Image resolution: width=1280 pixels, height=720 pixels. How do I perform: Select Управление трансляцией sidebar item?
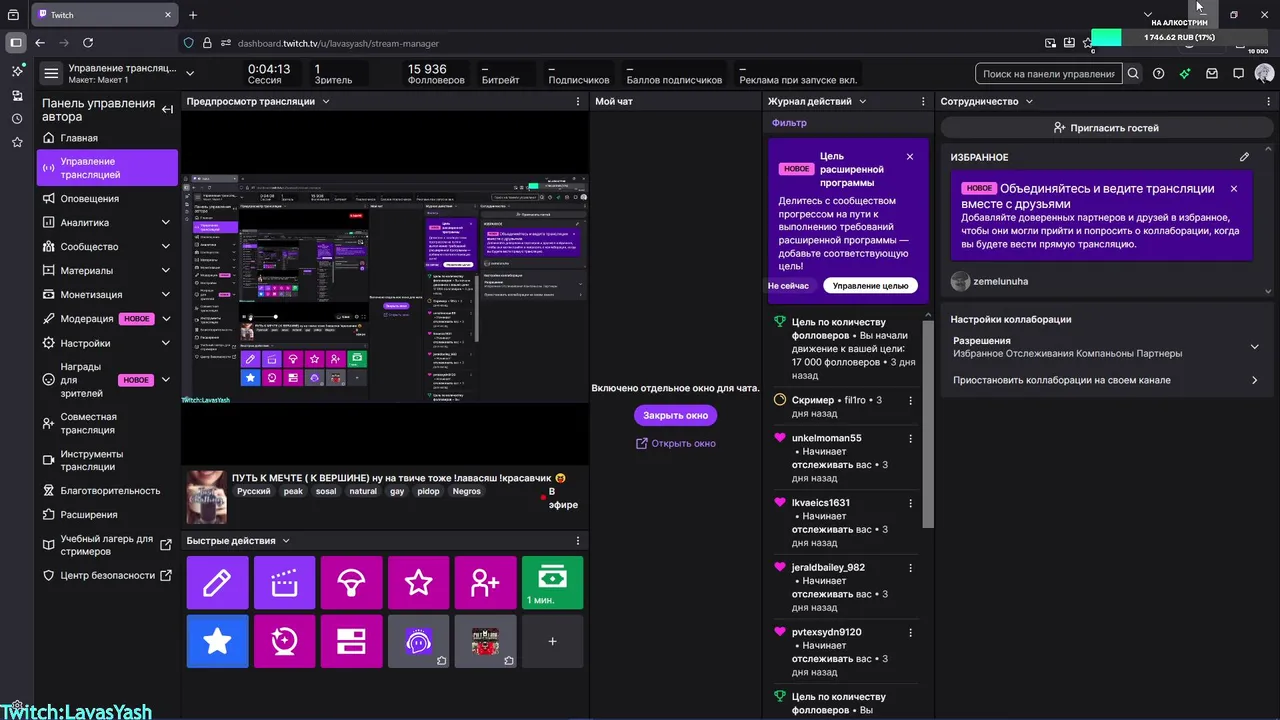(x=107, y=168)
